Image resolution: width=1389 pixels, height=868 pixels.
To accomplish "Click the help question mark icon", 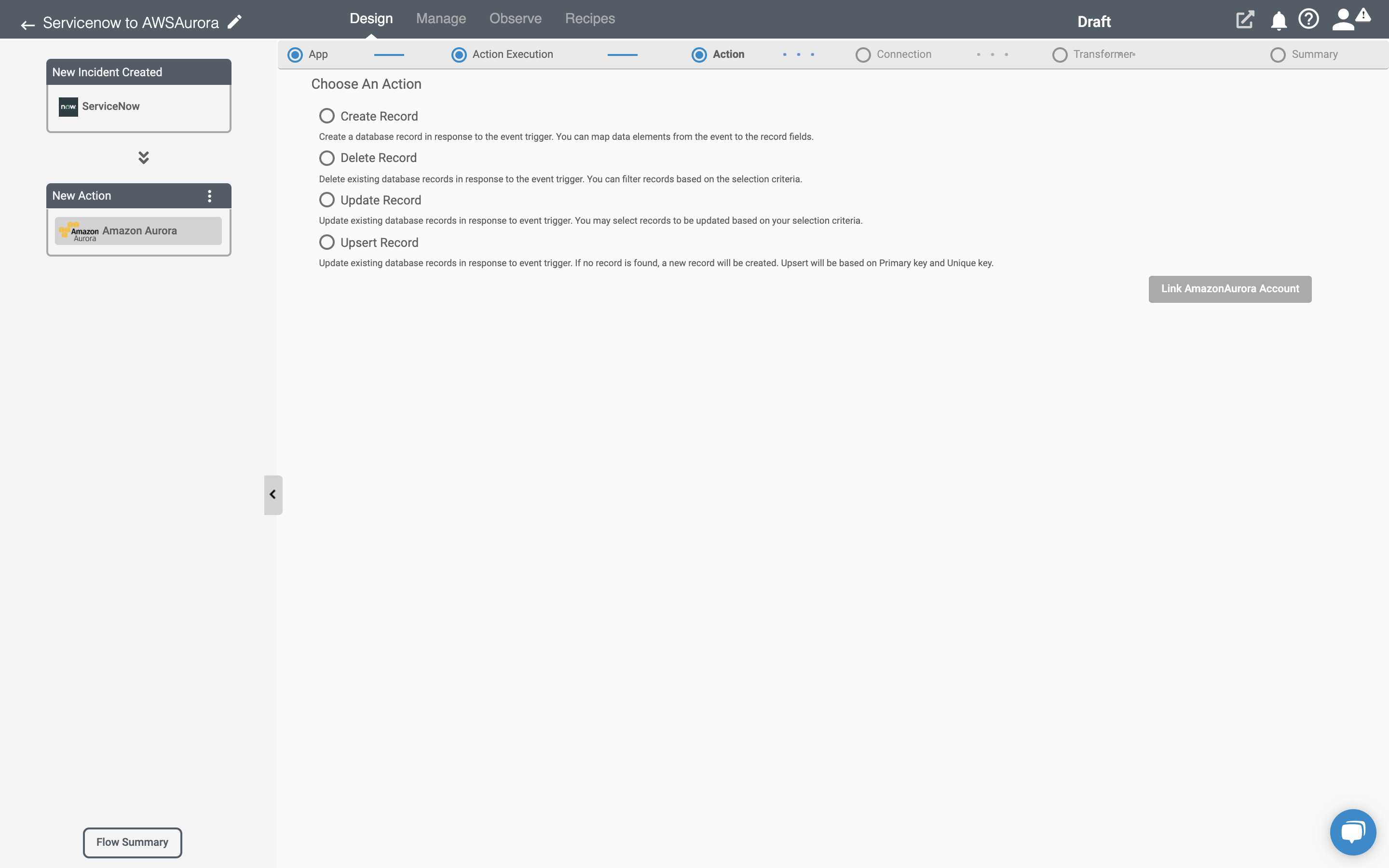I will [x=1308, y=19].
